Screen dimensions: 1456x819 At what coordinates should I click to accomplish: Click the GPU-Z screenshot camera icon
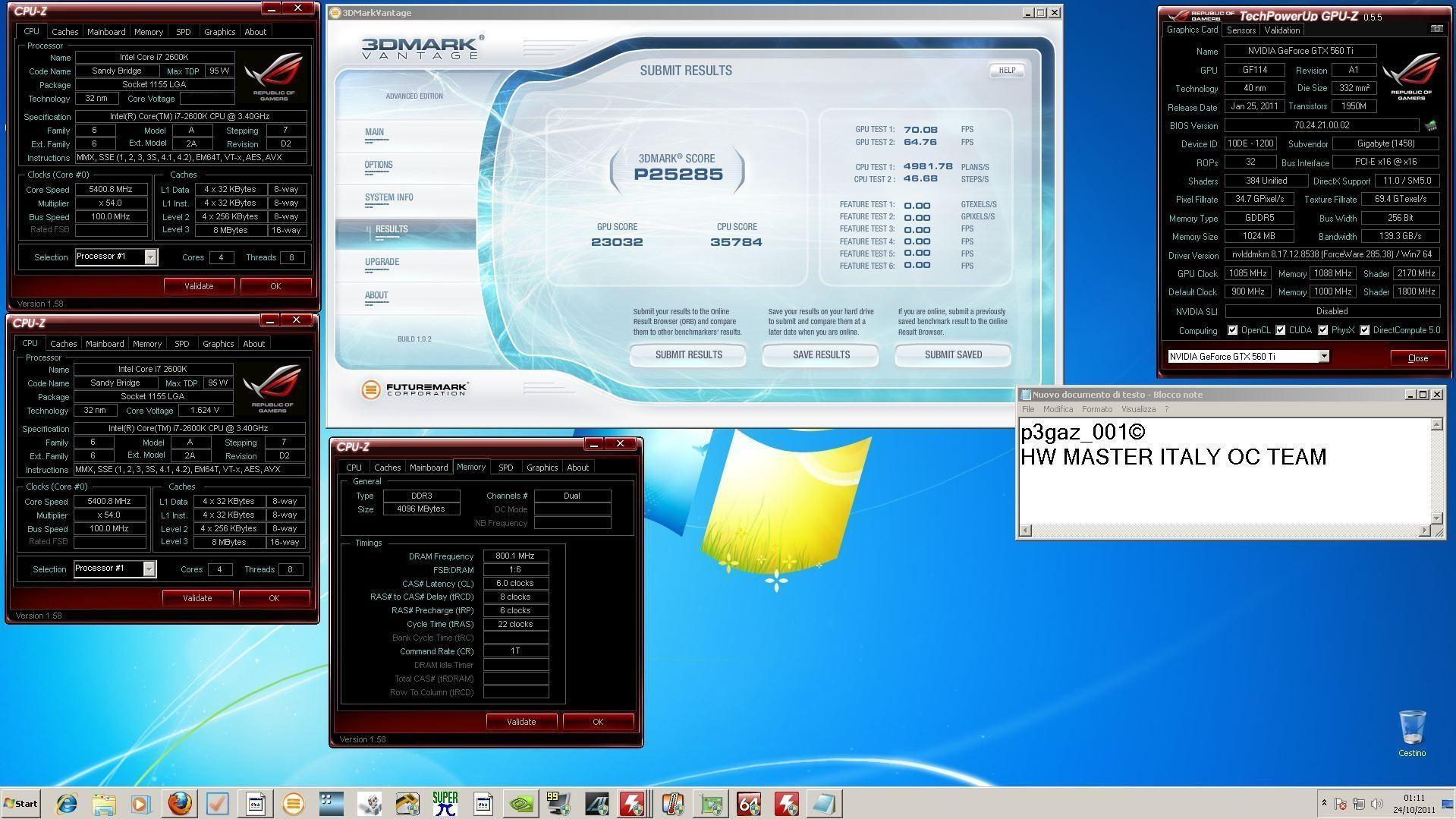pos(1436,29)
